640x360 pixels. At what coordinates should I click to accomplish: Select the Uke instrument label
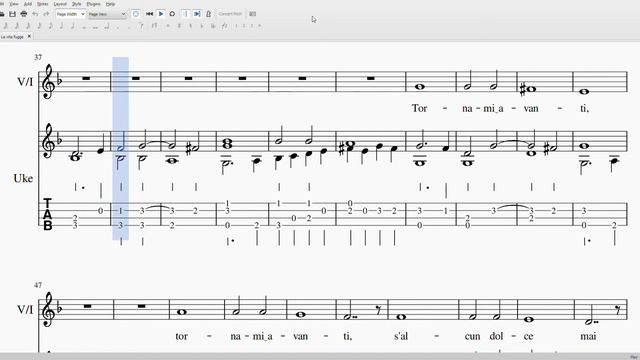click(x=23, y=178)
